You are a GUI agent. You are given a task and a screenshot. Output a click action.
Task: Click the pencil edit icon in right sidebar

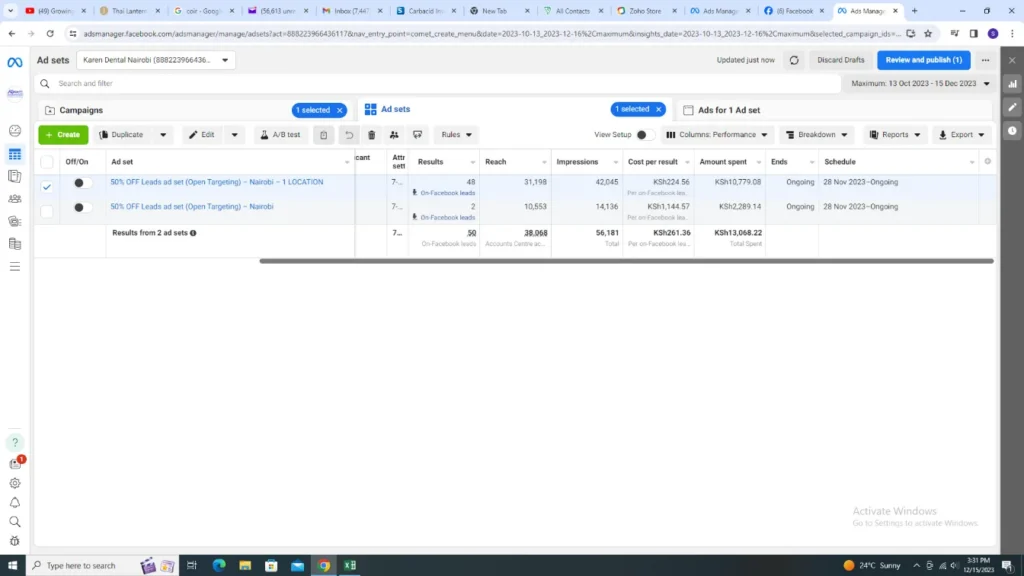(x=1012, y=107)
